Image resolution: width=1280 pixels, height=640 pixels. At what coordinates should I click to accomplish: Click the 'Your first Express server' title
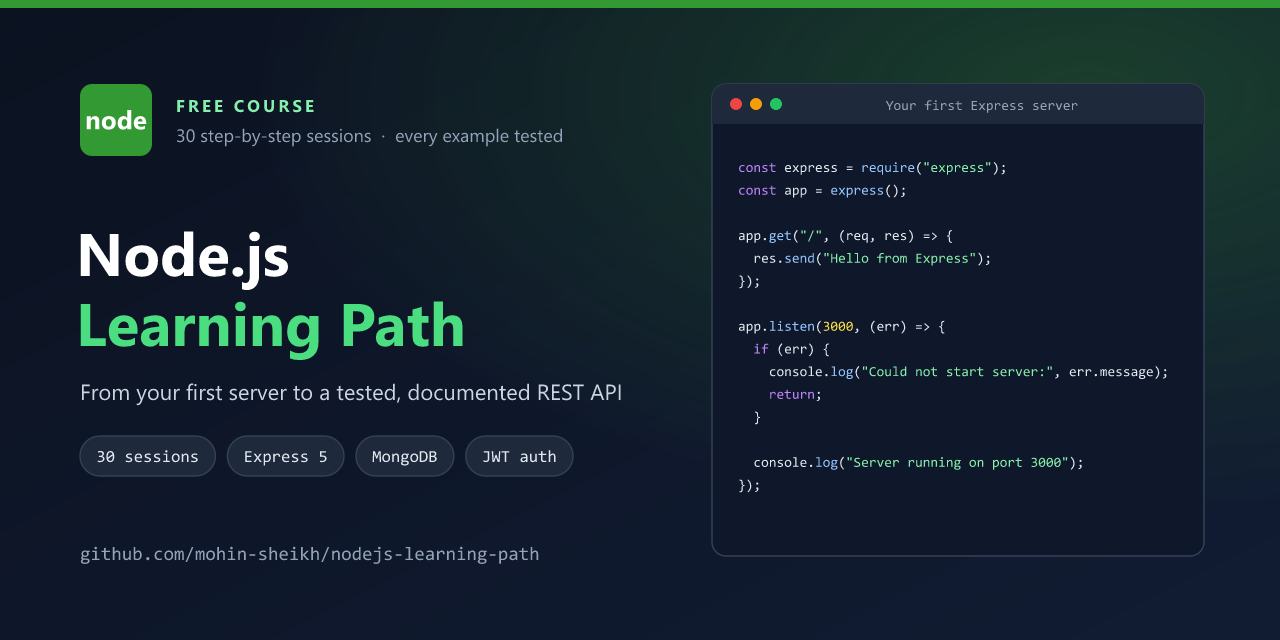pyautogui.click(x=982, y=105)
